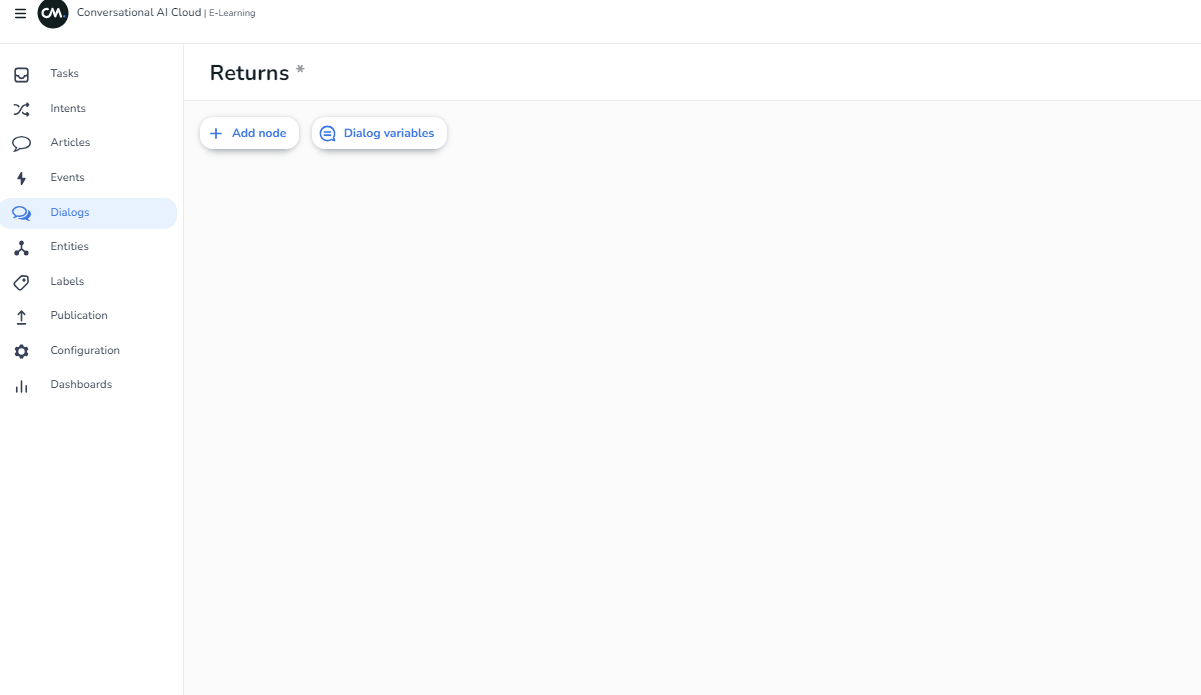1201x695 pixels.
Task: Click the Events lightning bolt icon
Action: point(21,177)
